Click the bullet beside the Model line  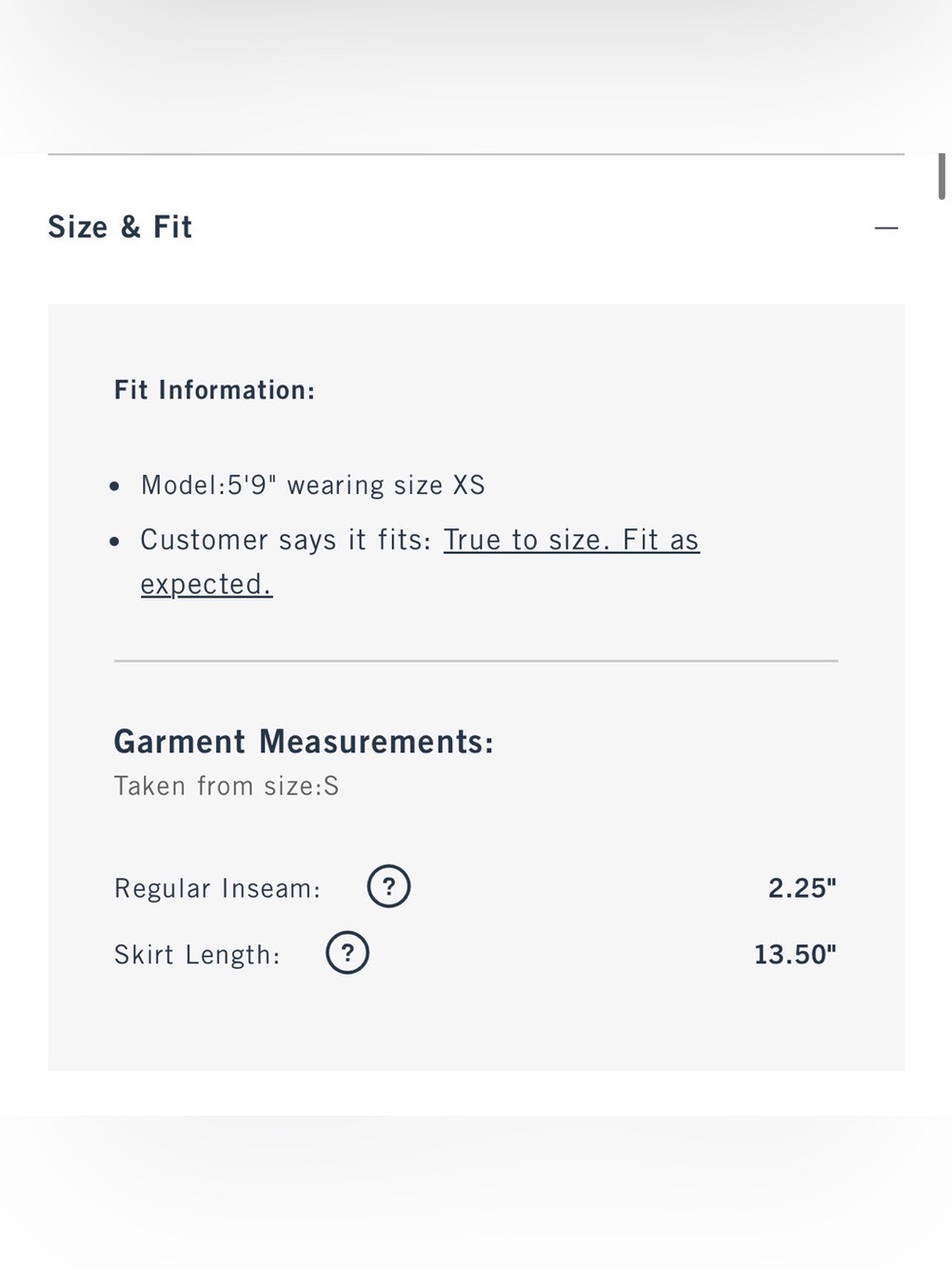(x=114, y=486)
